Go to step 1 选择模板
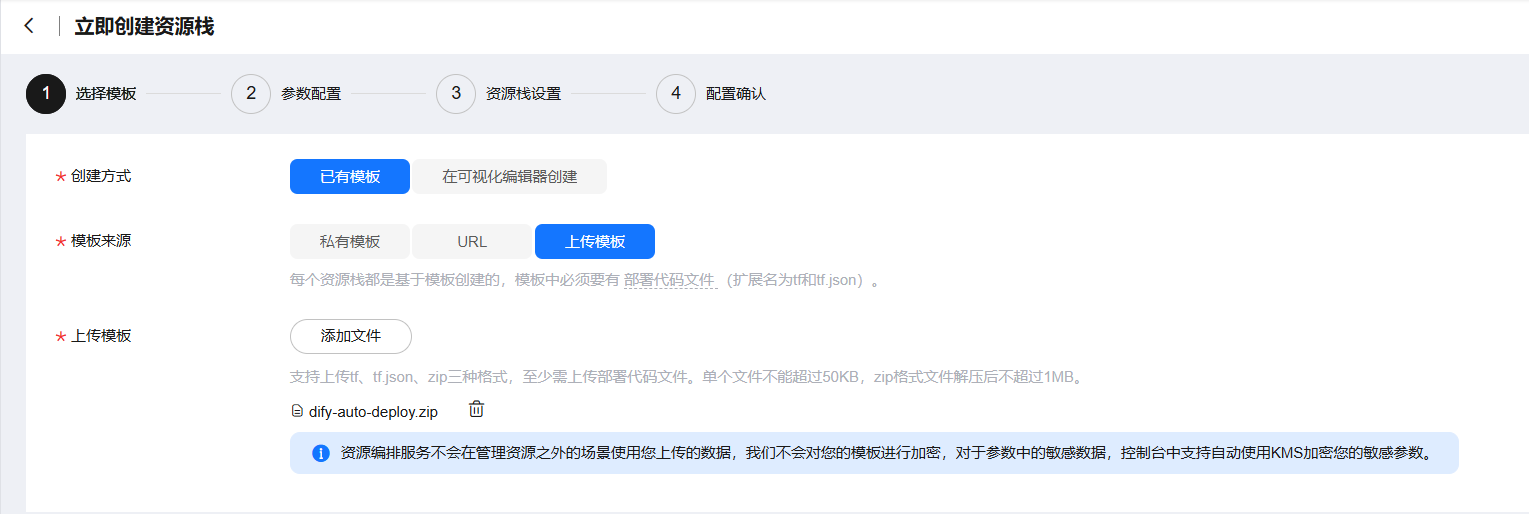1529x514 pixels. pyautogui.click(x=81, y=94)
